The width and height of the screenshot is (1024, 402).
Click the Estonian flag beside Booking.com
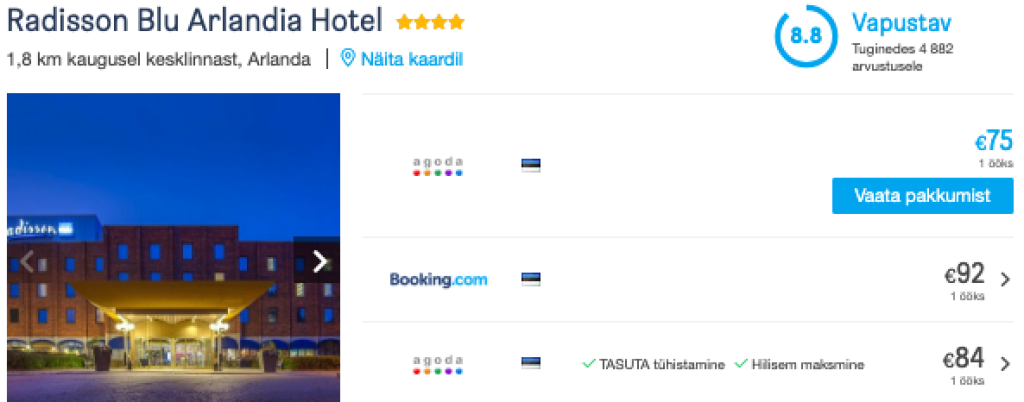[x=531, y=279]
